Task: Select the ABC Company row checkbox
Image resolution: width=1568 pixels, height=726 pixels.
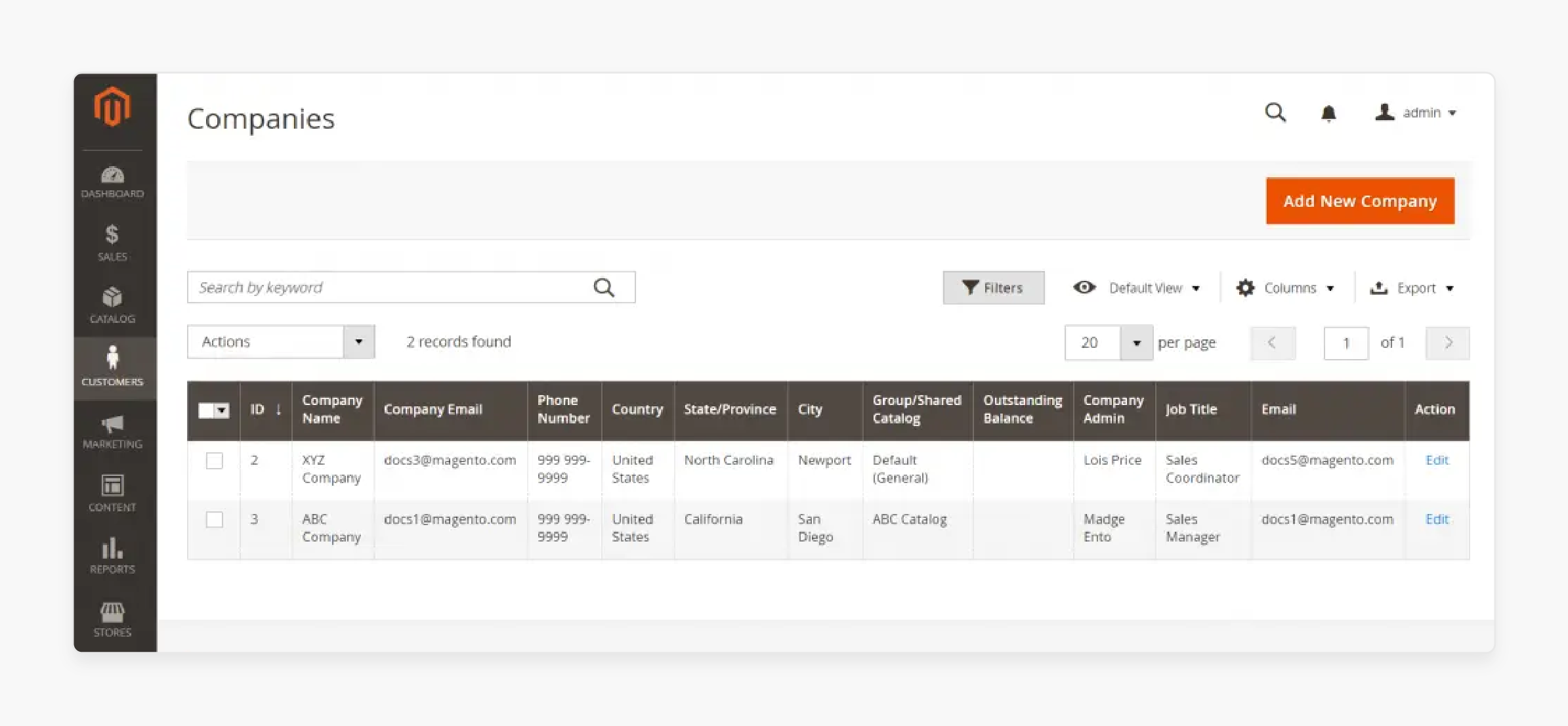Action: [215, 520]
